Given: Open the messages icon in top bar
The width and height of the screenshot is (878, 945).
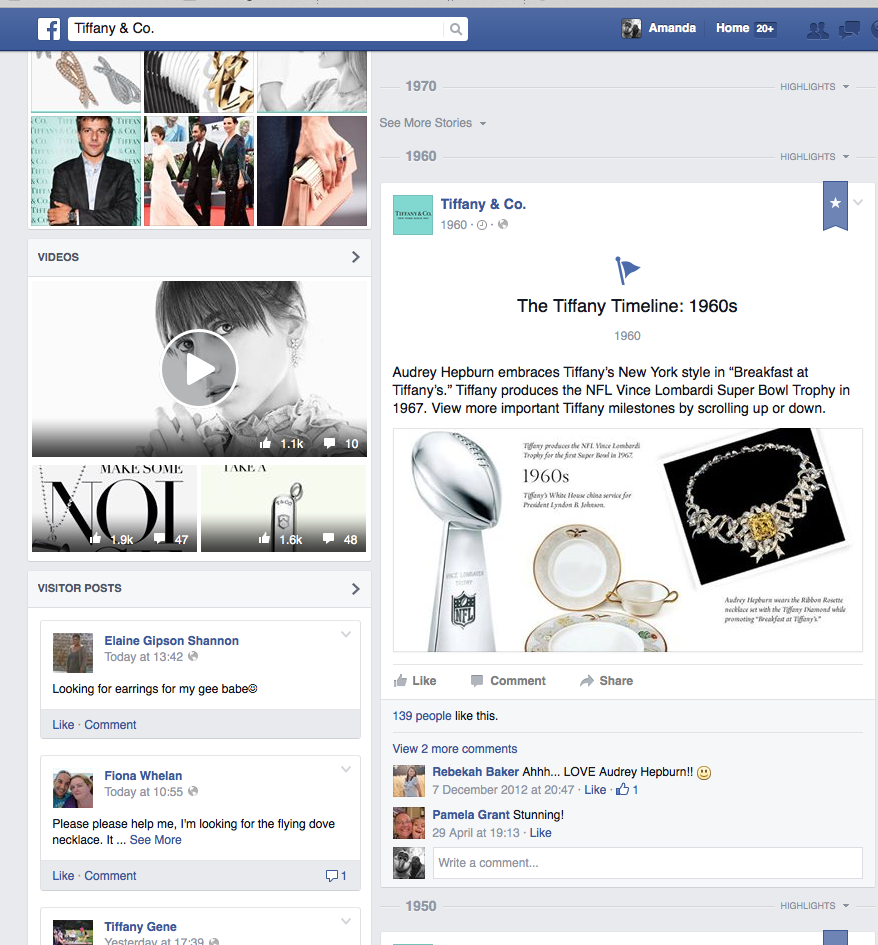Looking at the screenshot, I should click(849, 29).
